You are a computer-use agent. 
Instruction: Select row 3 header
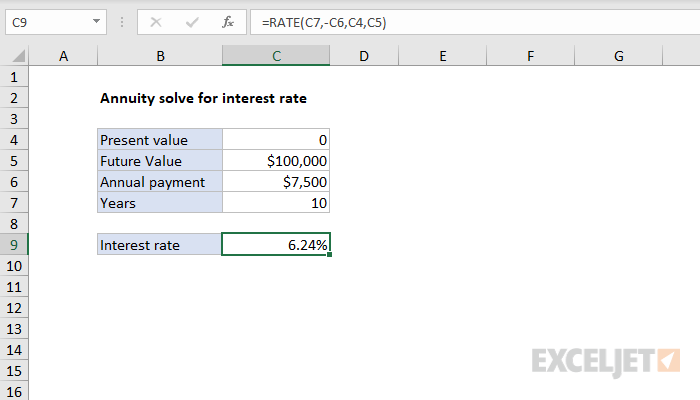pos(14,119)
